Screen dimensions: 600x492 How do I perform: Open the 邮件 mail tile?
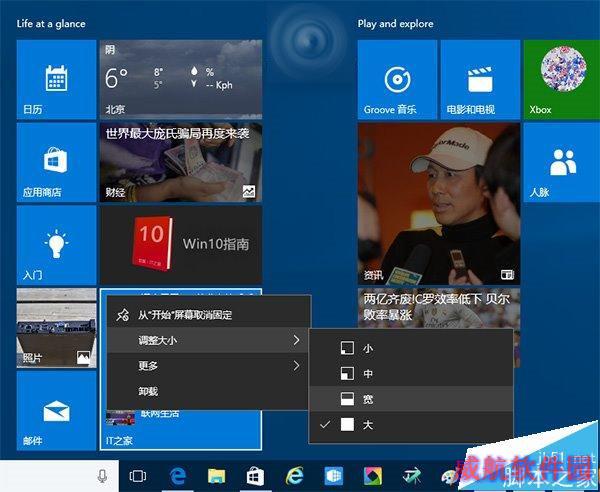(x=56, y=411)
